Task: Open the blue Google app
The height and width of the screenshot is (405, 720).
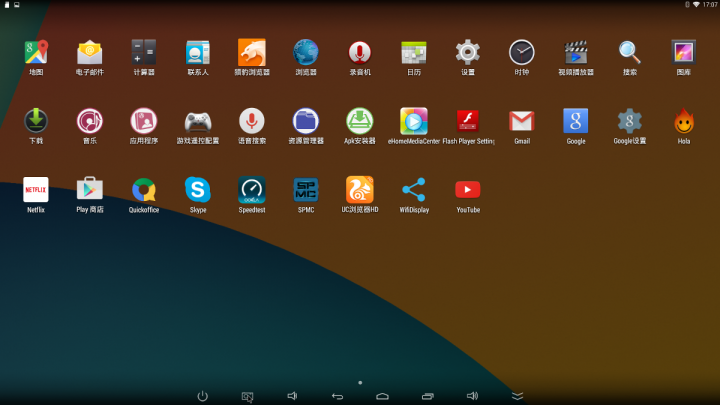Action: pos(576,121)
